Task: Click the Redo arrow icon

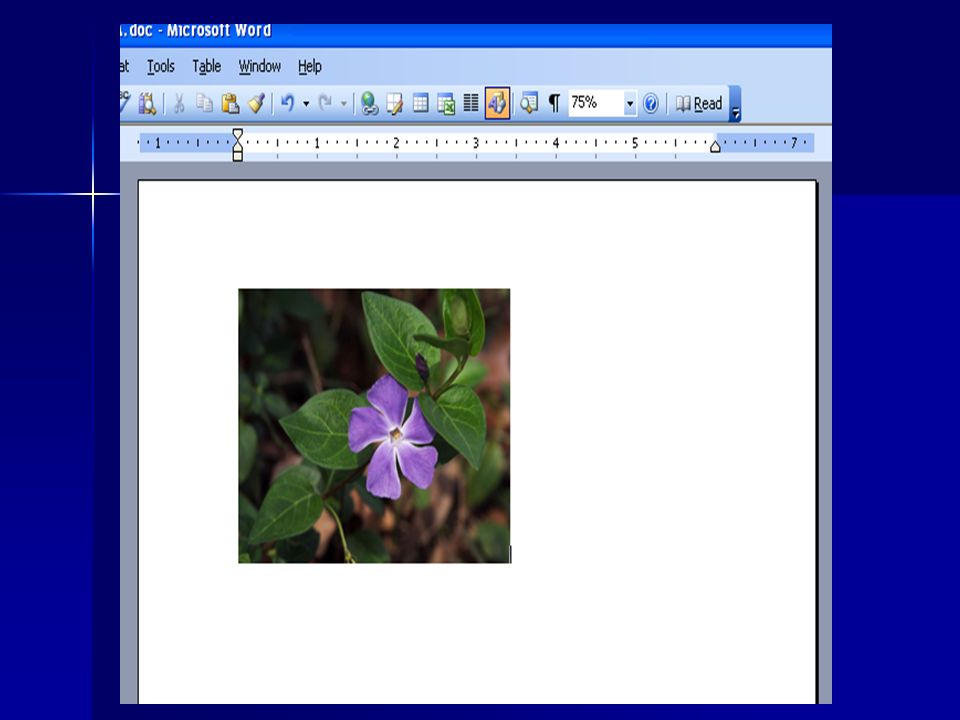Action: (325, 103)
